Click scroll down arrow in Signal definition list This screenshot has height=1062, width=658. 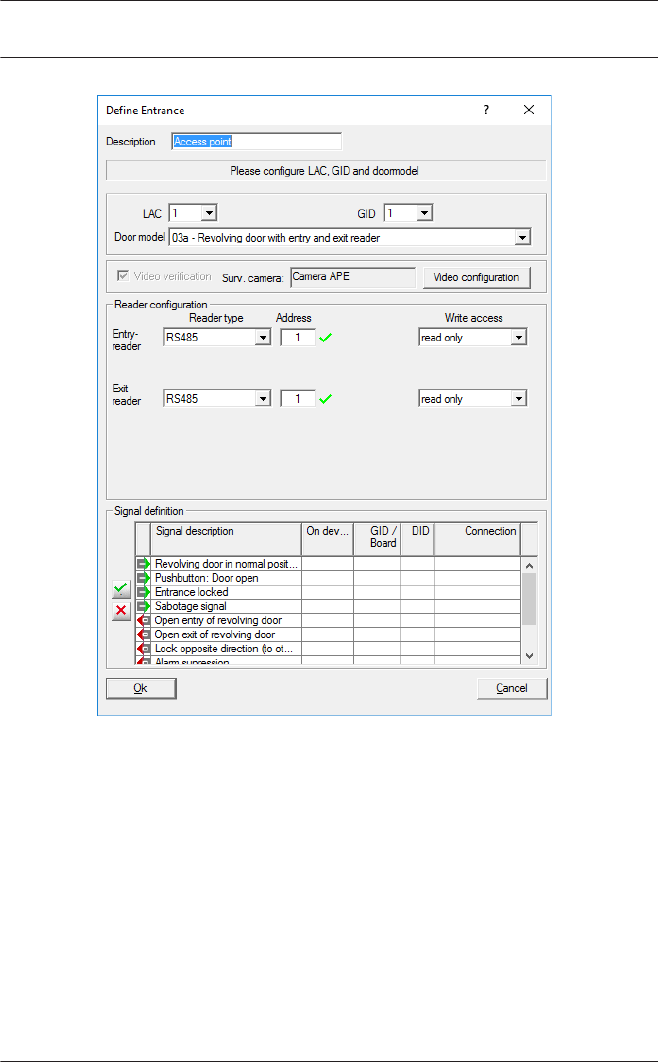click(529, 656)
